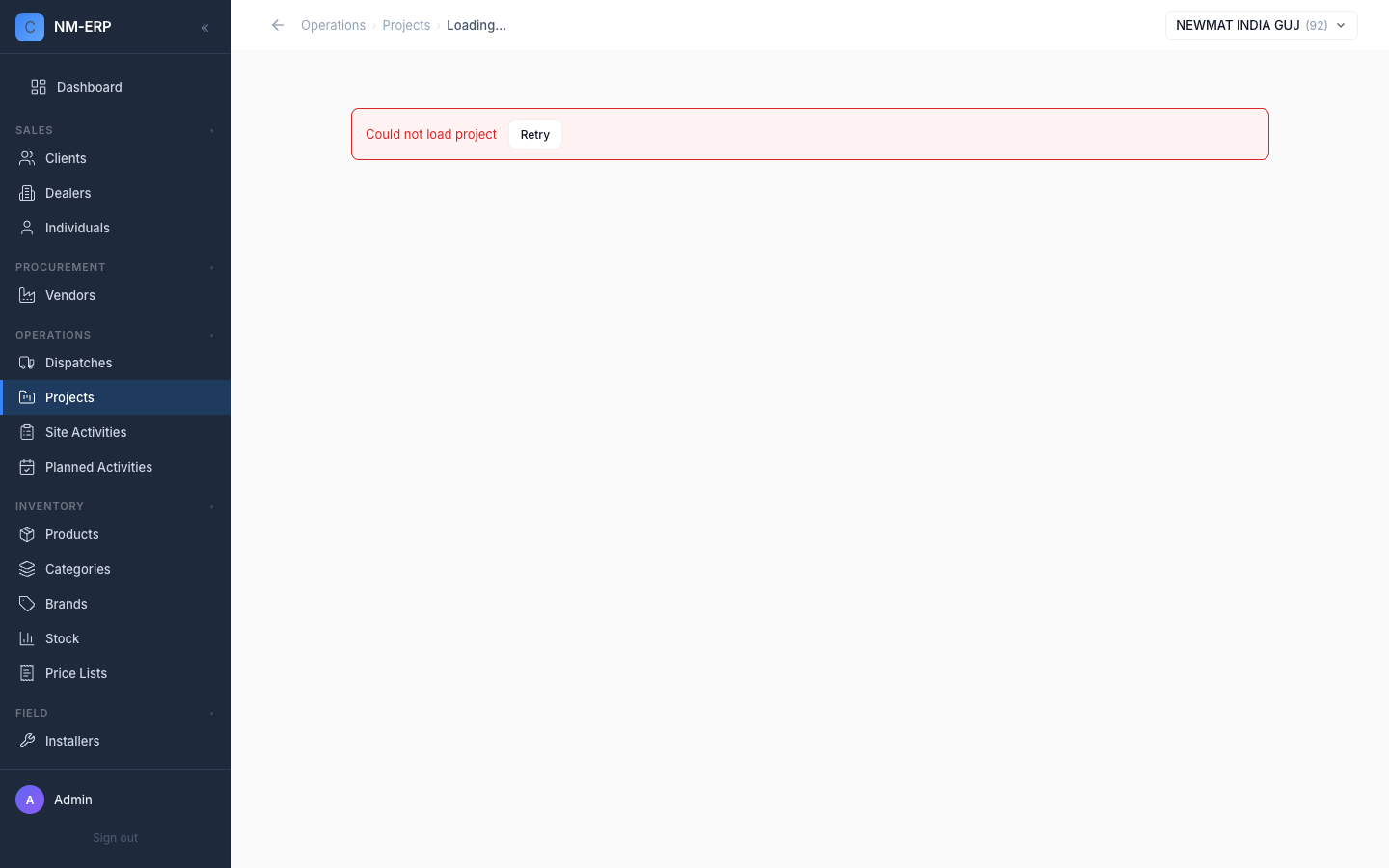Click the 'Could not load project' message
This screenshot has height=868, width=1389.
pyautogui.click(x=431, y=134)
